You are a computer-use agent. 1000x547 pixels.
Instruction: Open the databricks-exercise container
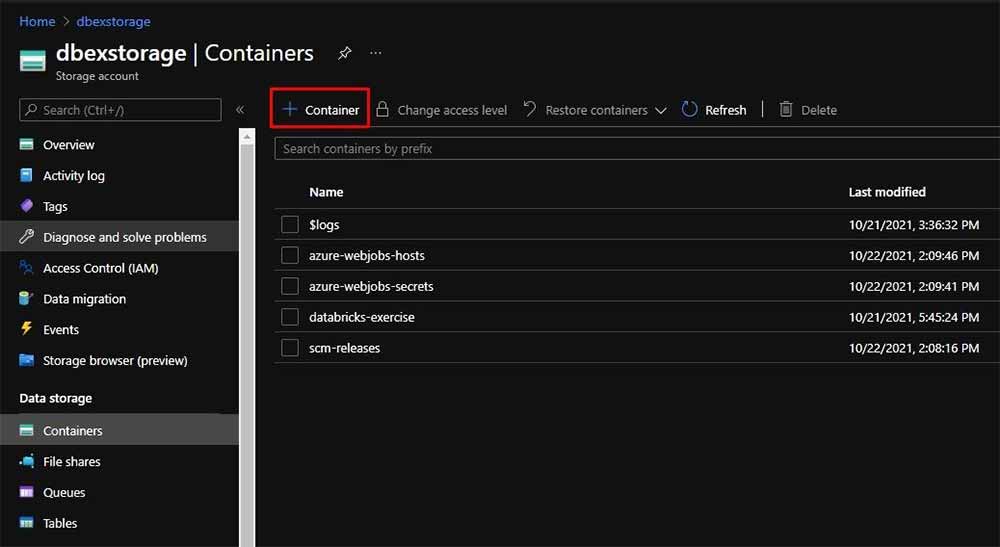pyautogui.click(x=362, y=317)
